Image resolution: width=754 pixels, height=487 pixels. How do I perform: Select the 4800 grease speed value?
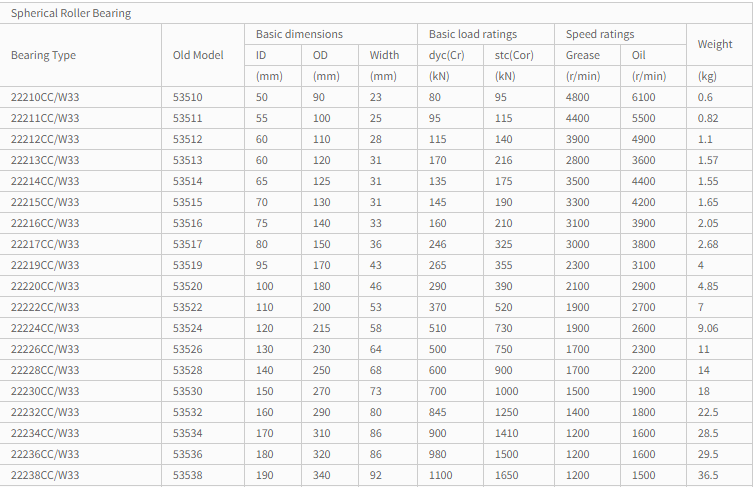tap(578, 97)
